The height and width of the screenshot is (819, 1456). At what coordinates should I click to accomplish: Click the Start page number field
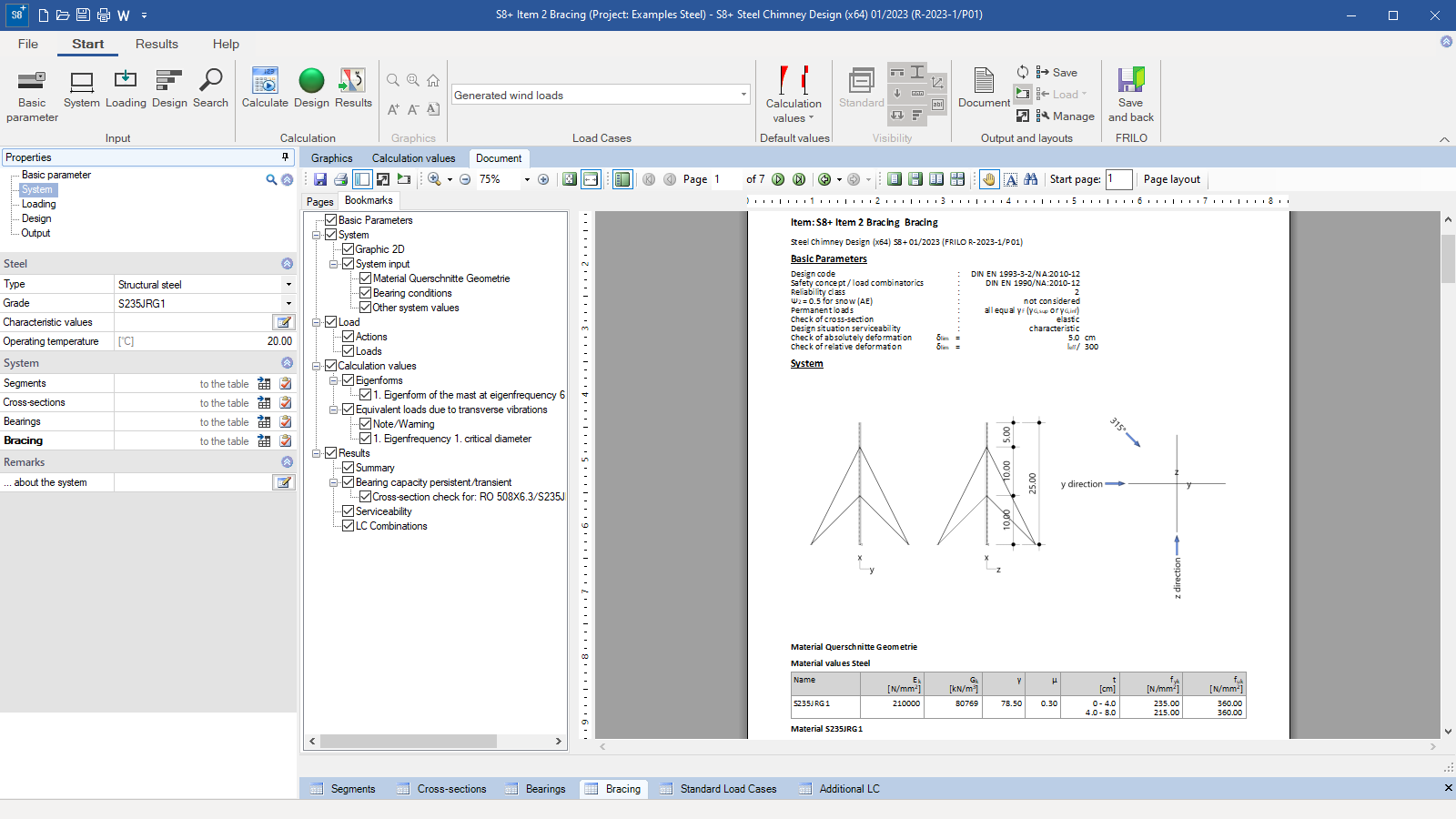coord(1119,179)
